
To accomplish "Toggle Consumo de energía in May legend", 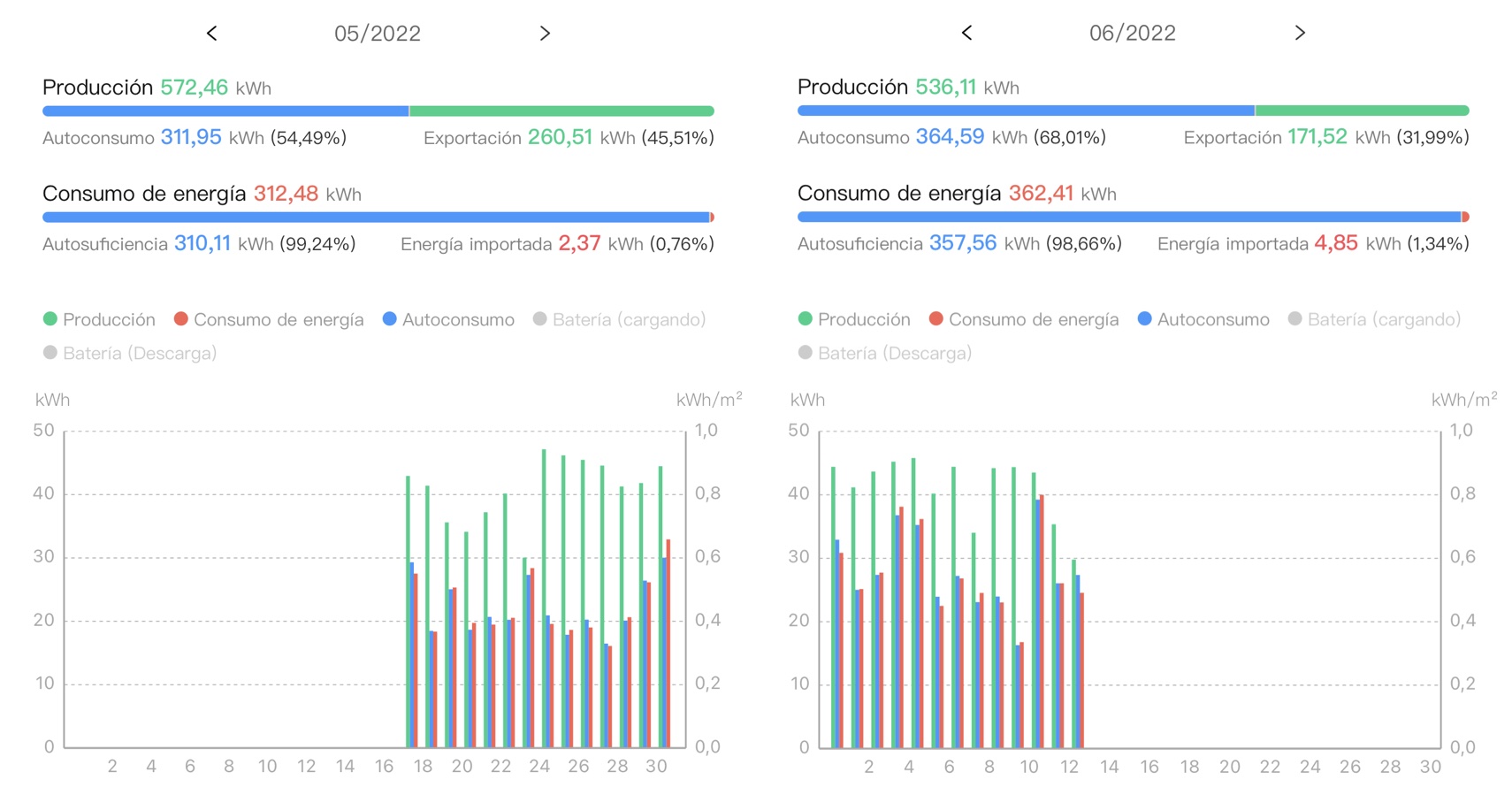I will click(x=269, y=319).
